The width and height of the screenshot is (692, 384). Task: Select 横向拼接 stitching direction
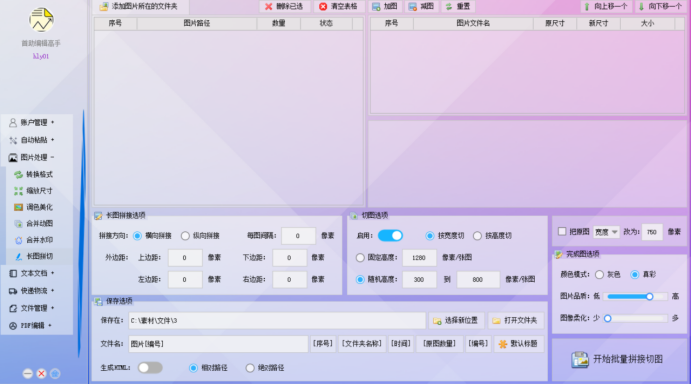(x=137, y=236)
